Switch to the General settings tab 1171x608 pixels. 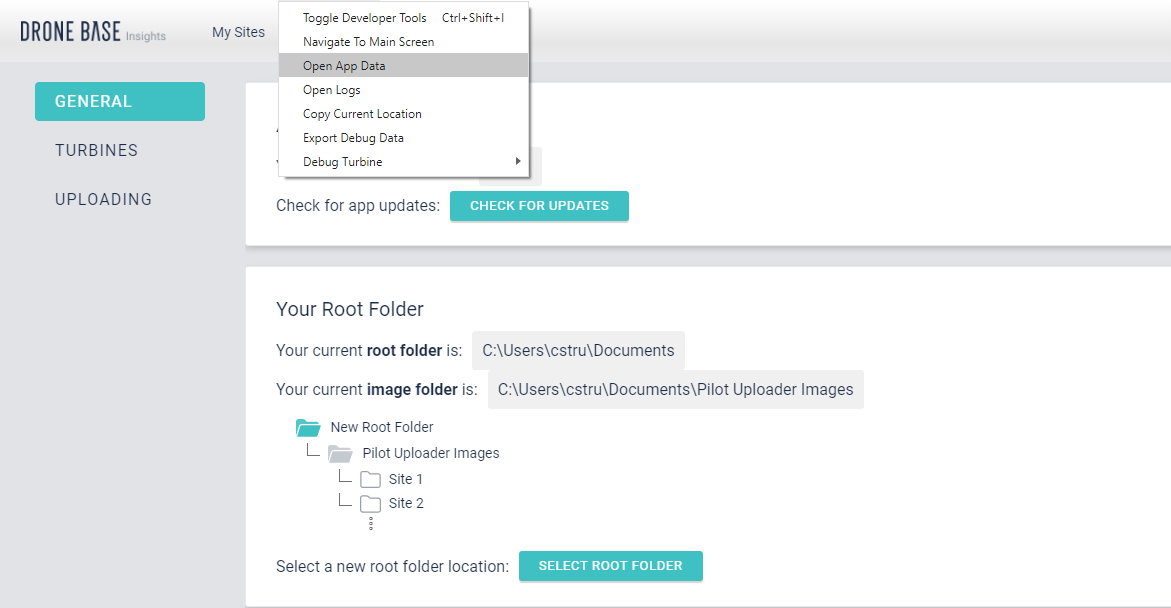119,102
